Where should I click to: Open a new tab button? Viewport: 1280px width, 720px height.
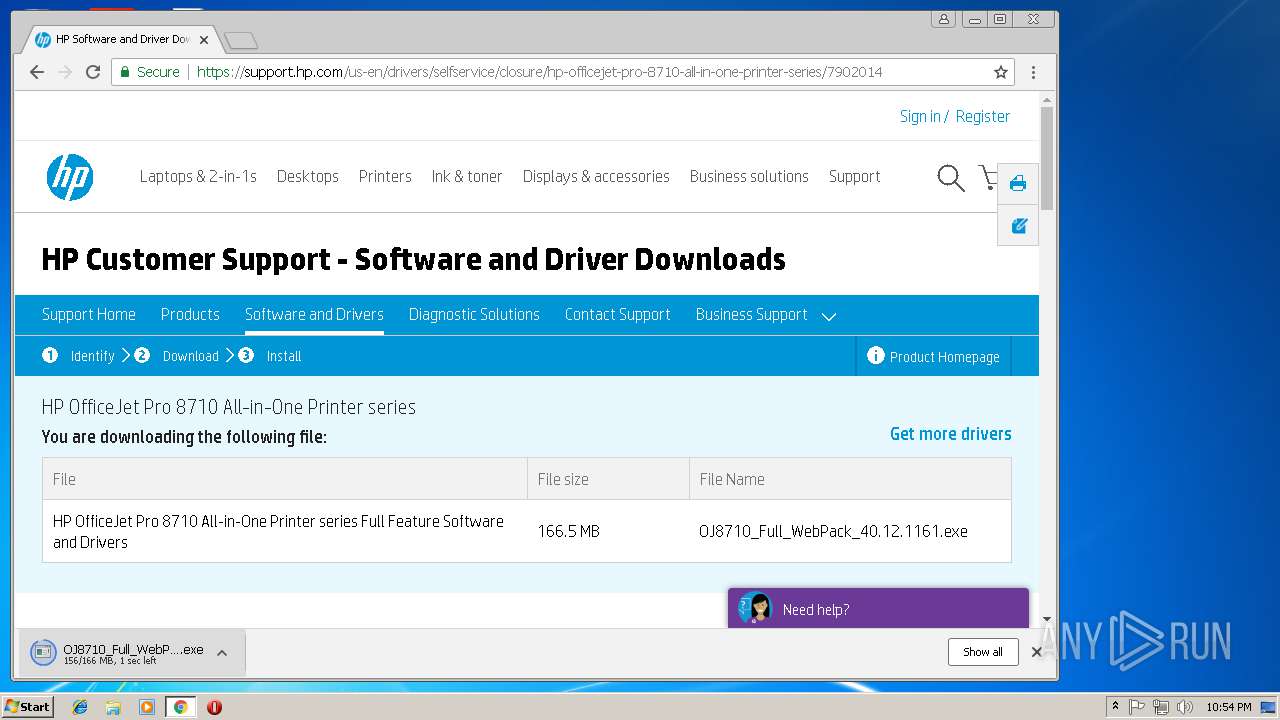pyautogui.click(x=241, y=40)
